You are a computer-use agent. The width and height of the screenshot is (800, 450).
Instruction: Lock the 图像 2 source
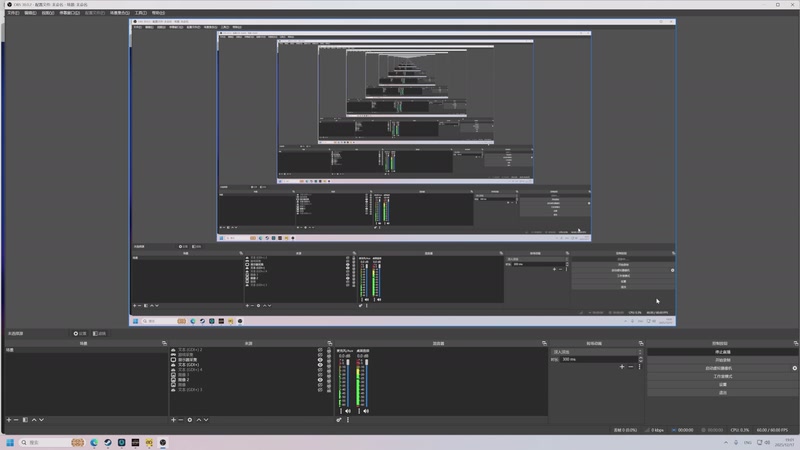pyautogui.click(x=329, y=380)
